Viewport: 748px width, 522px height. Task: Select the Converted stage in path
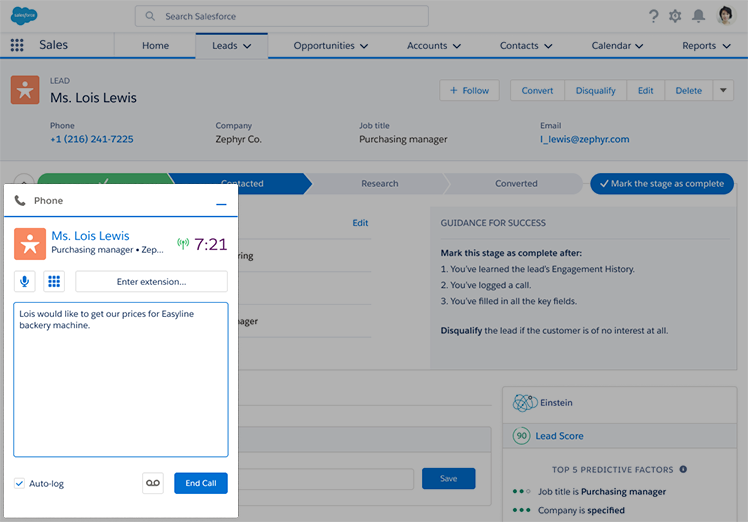click(516, 184)
